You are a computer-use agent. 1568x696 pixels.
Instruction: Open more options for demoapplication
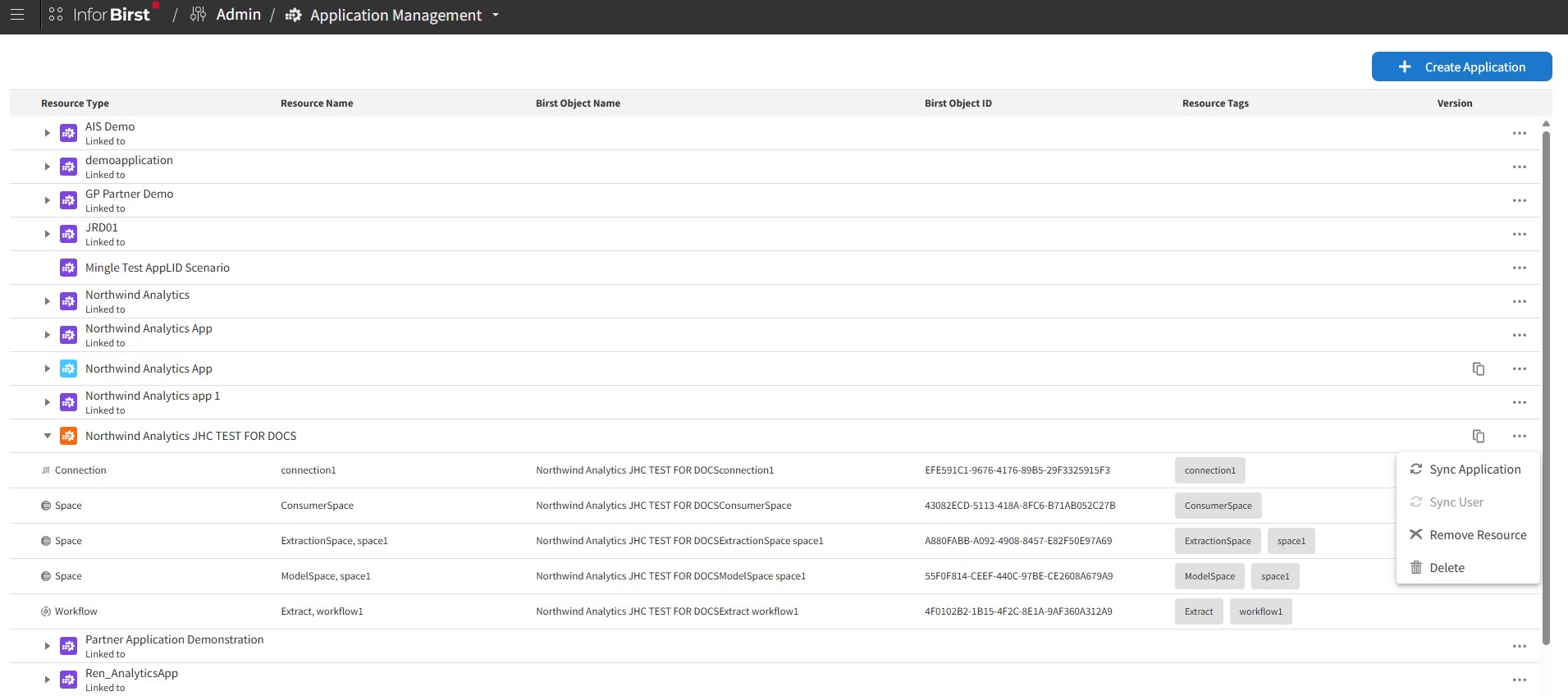click(x=1520, y=167)
